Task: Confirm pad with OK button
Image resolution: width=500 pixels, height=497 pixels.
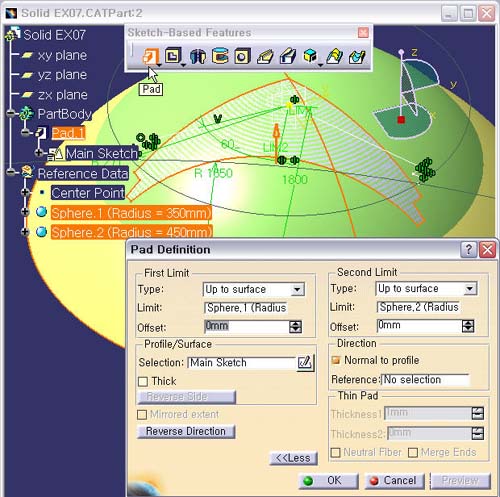Action: pyautogui.click(x=328, y=481)
